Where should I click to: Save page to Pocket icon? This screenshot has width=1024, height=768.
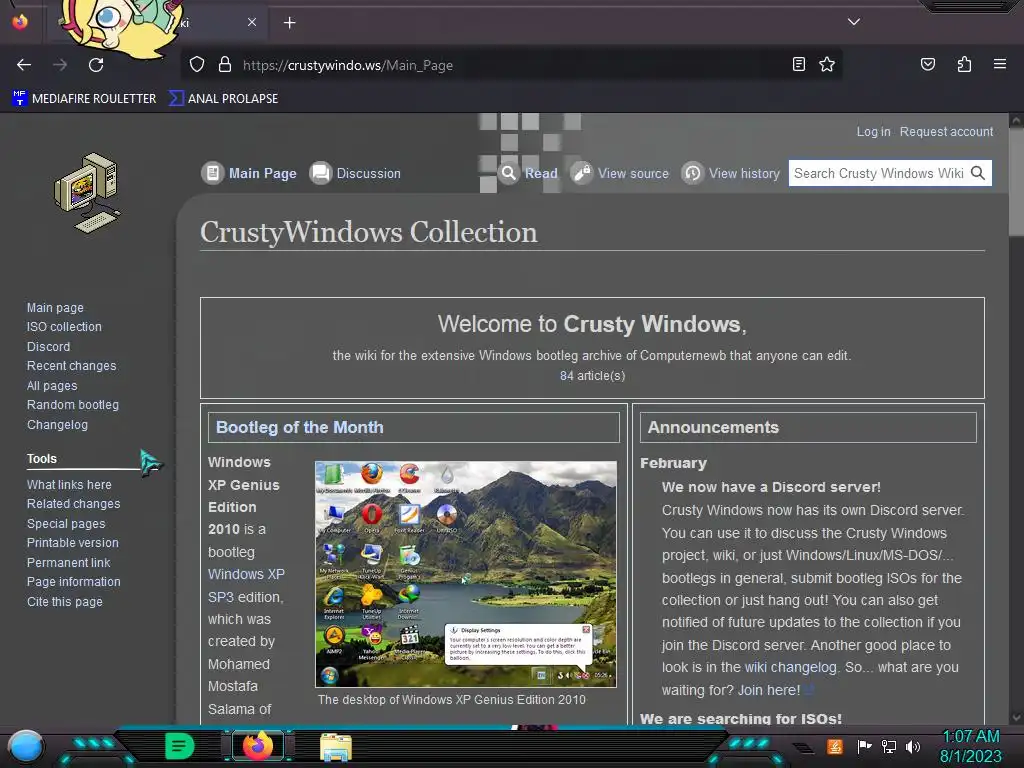click(927, 64)
